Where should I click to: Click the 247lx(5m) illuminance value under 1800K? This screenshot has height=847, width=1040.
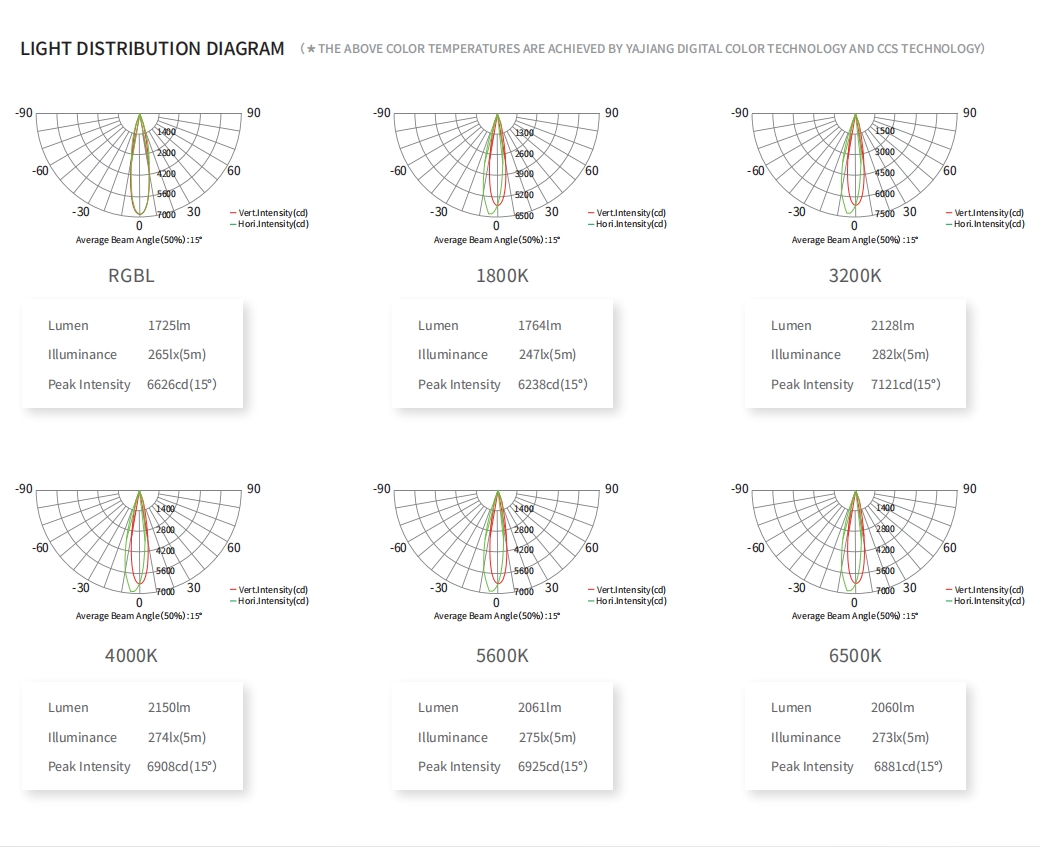[547, 355]
